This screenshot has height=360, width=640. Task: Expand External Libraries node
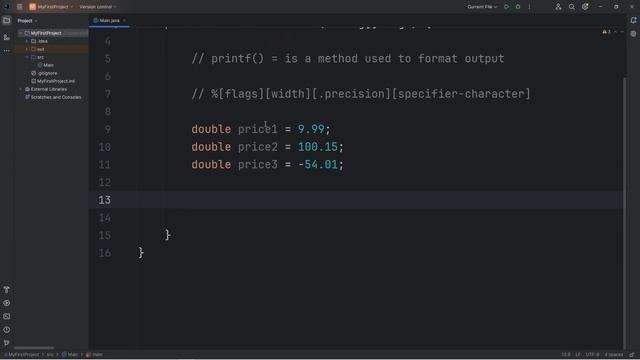coord(20,89)
